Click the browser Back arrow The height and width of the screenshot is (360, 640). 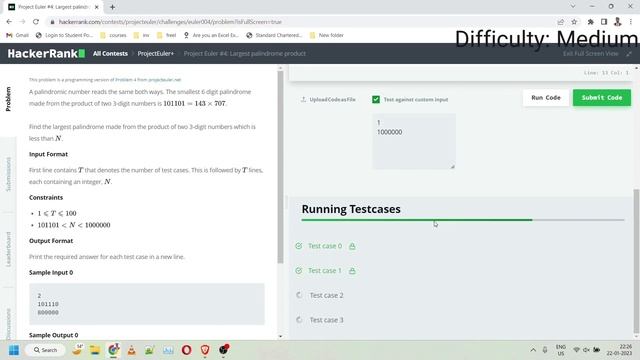coord(9,22)
